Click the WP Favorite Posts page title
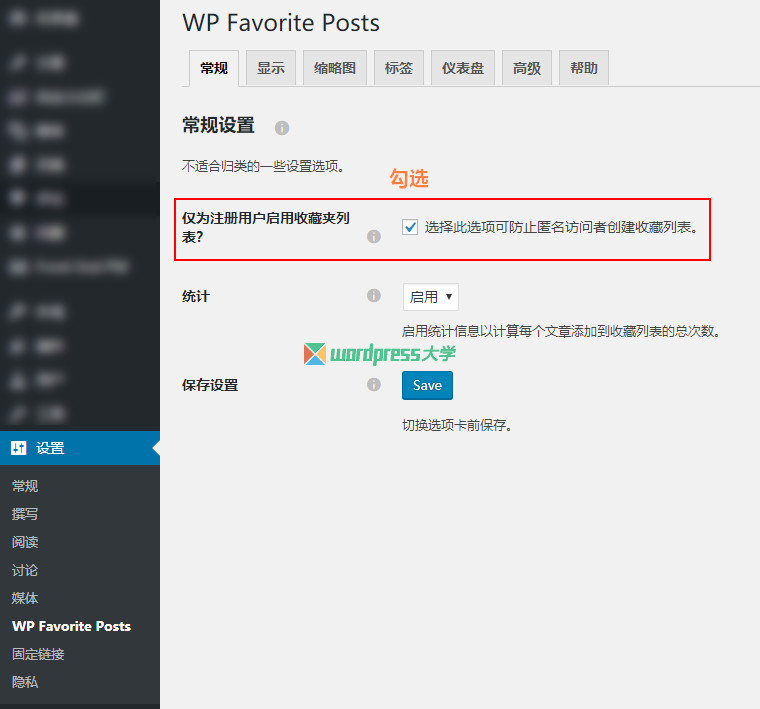 tap(281, 23)
